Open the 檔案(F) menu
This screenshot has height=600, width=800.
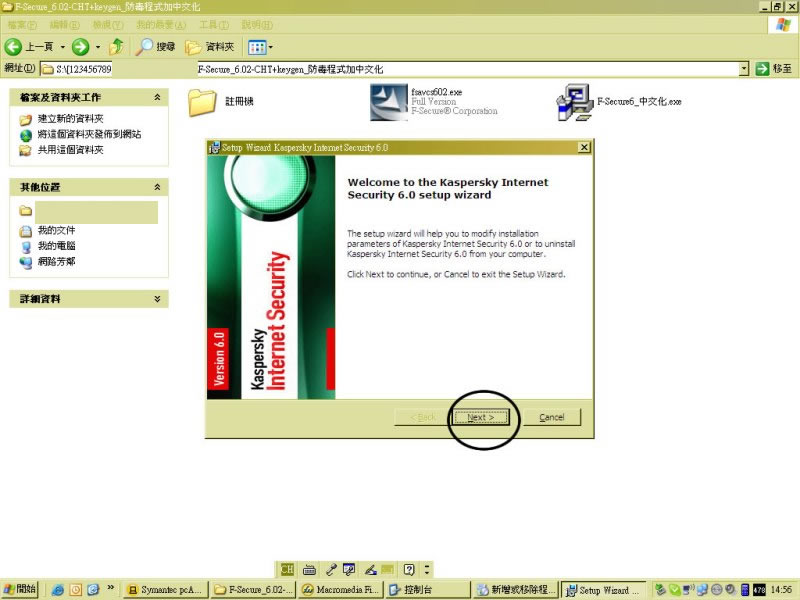22,24
